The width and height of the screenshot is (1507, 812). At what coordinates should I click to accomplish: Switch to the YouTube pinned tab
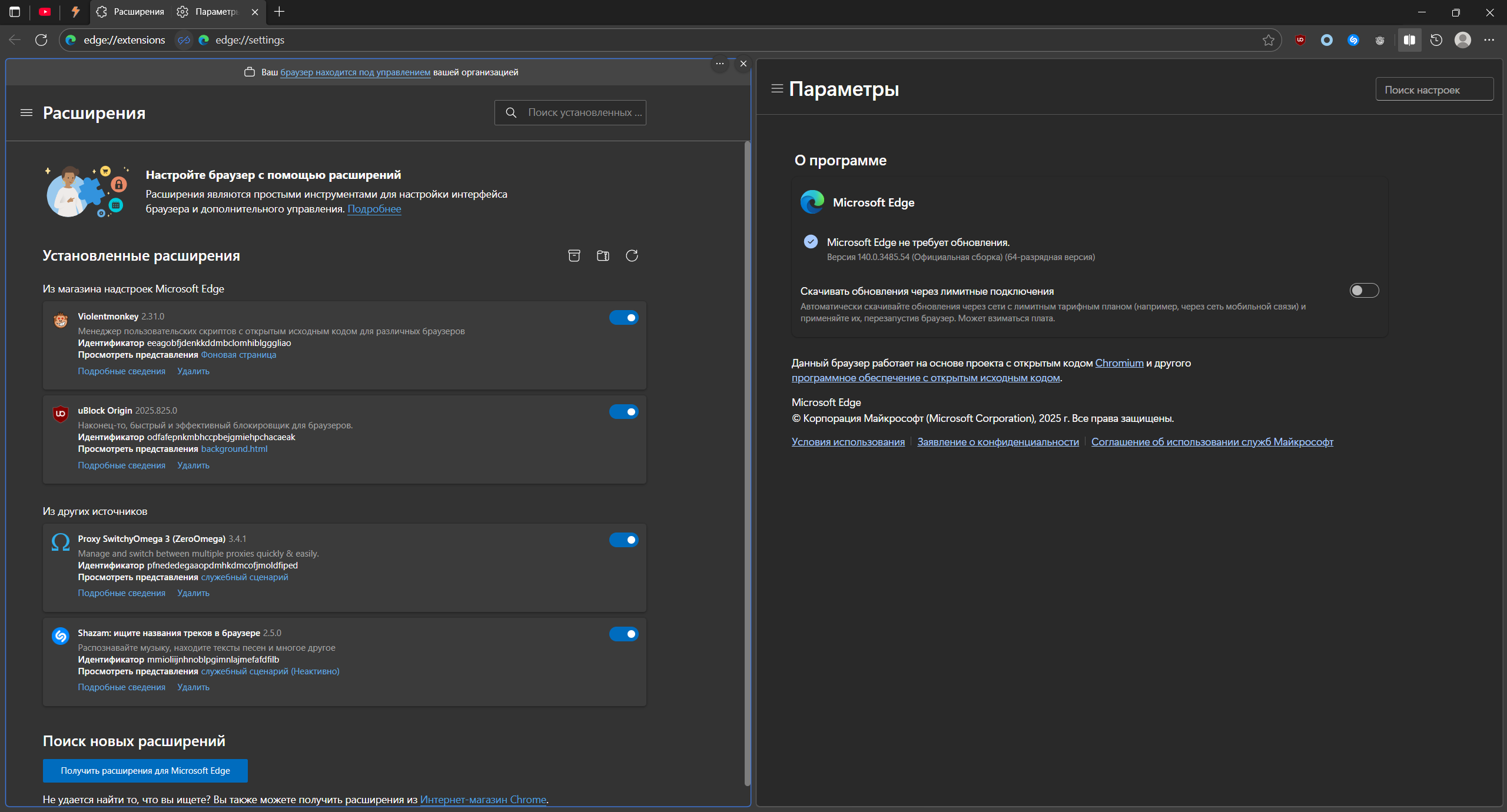45,12
